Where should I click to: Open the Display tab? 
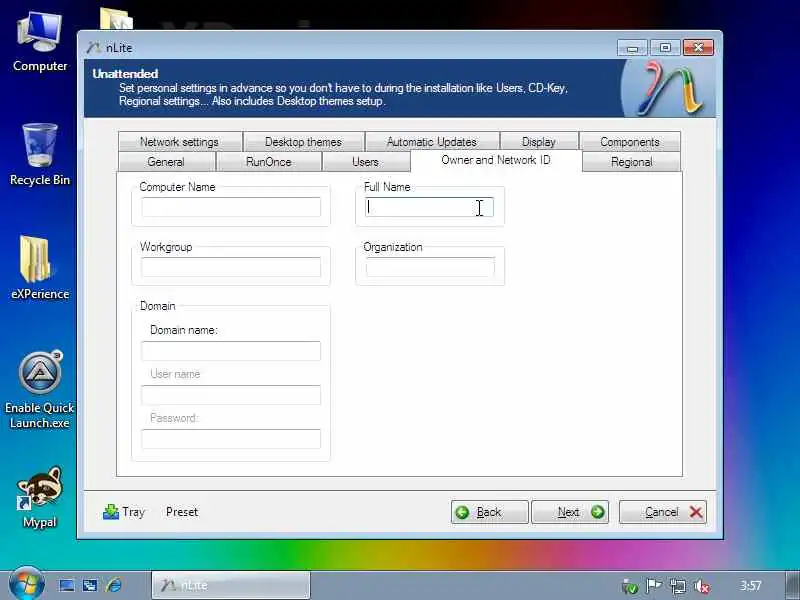pyautogui.click(x=539, y=141)
